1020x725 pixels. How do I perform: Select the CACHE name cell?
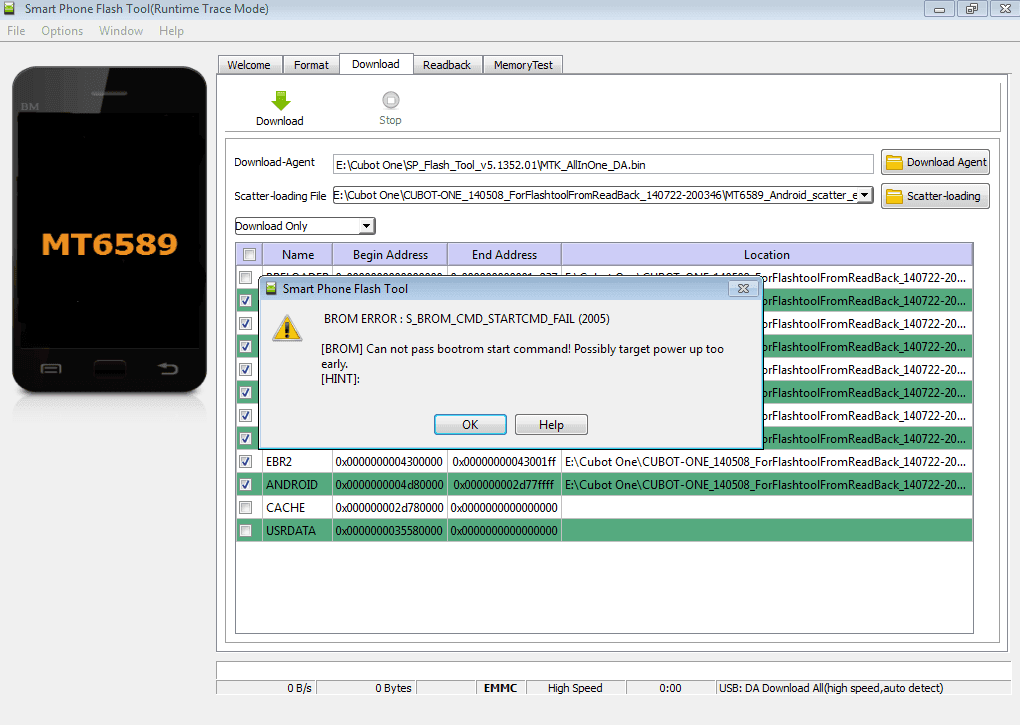(297, 507)
